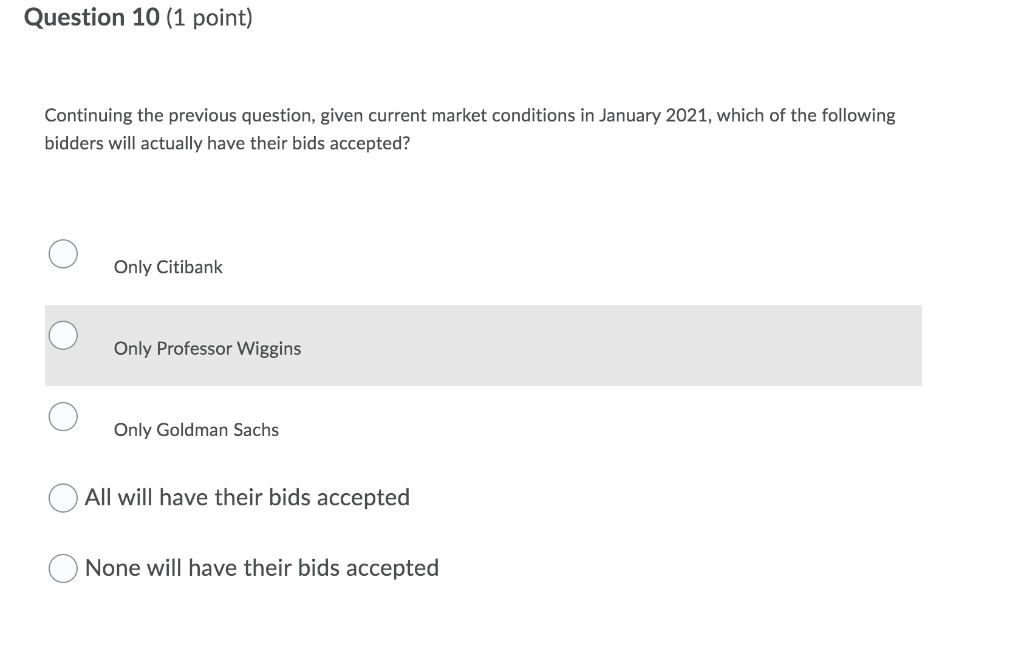The width and height of the screenshot is (1024, 645).
Task: Click the "Only Professor Wiggins" answer label
Action: [x=206, y=348]
